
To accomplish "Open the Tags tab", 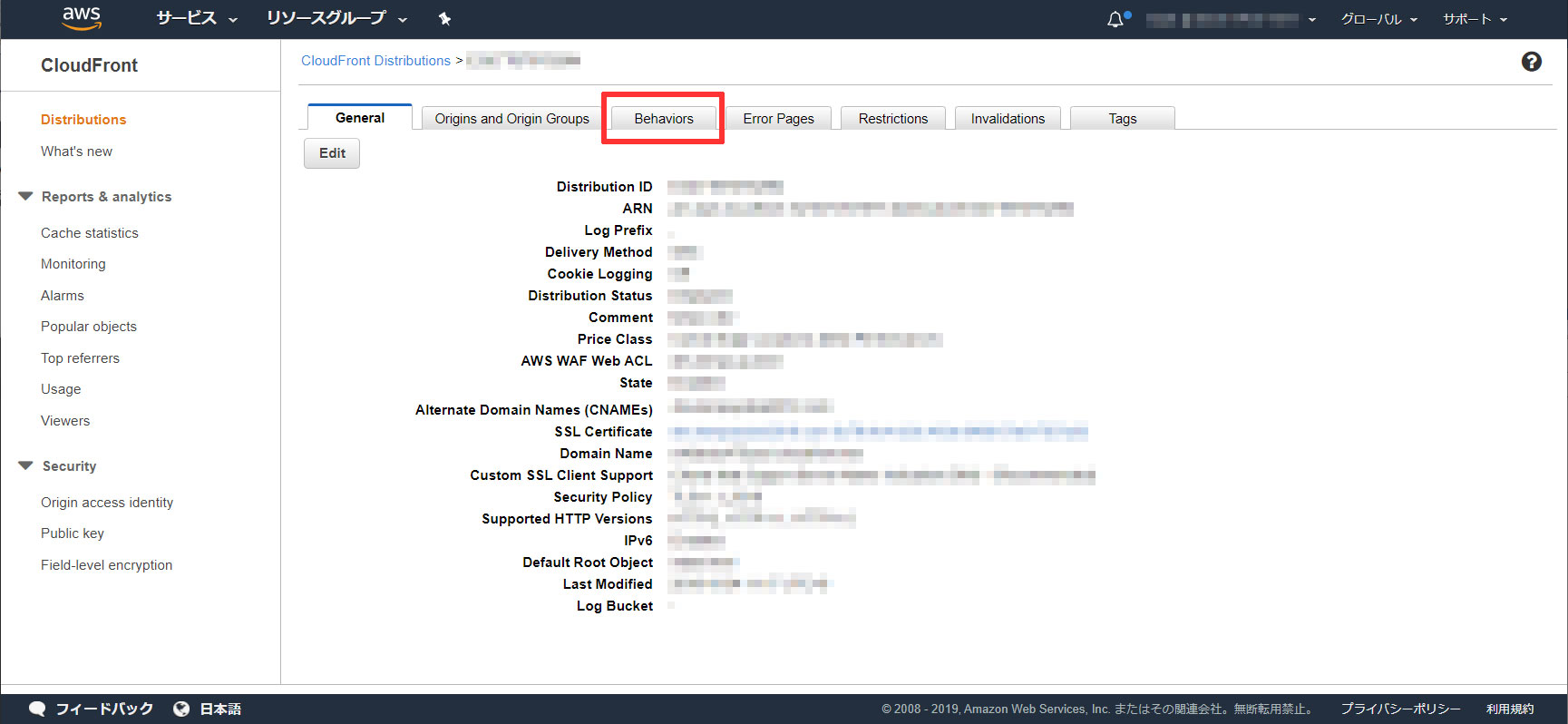I will 1123,118.
